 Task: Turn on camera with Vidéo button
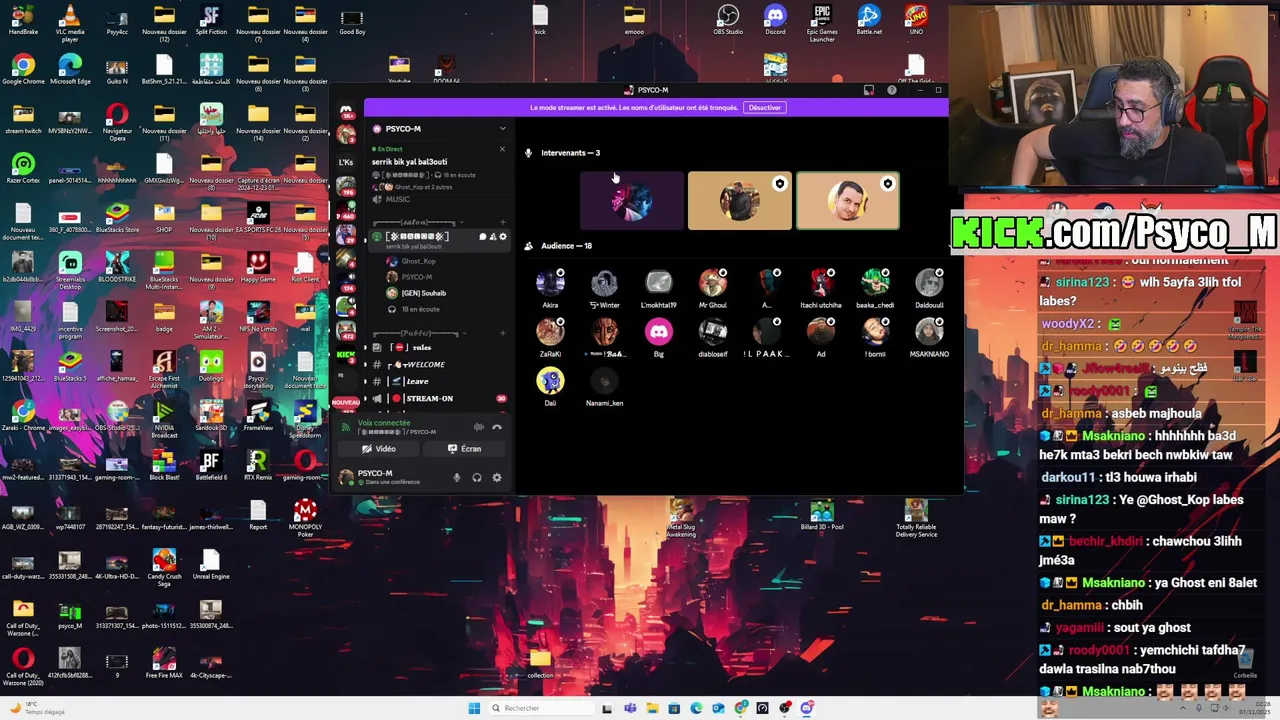coord(379,449)
